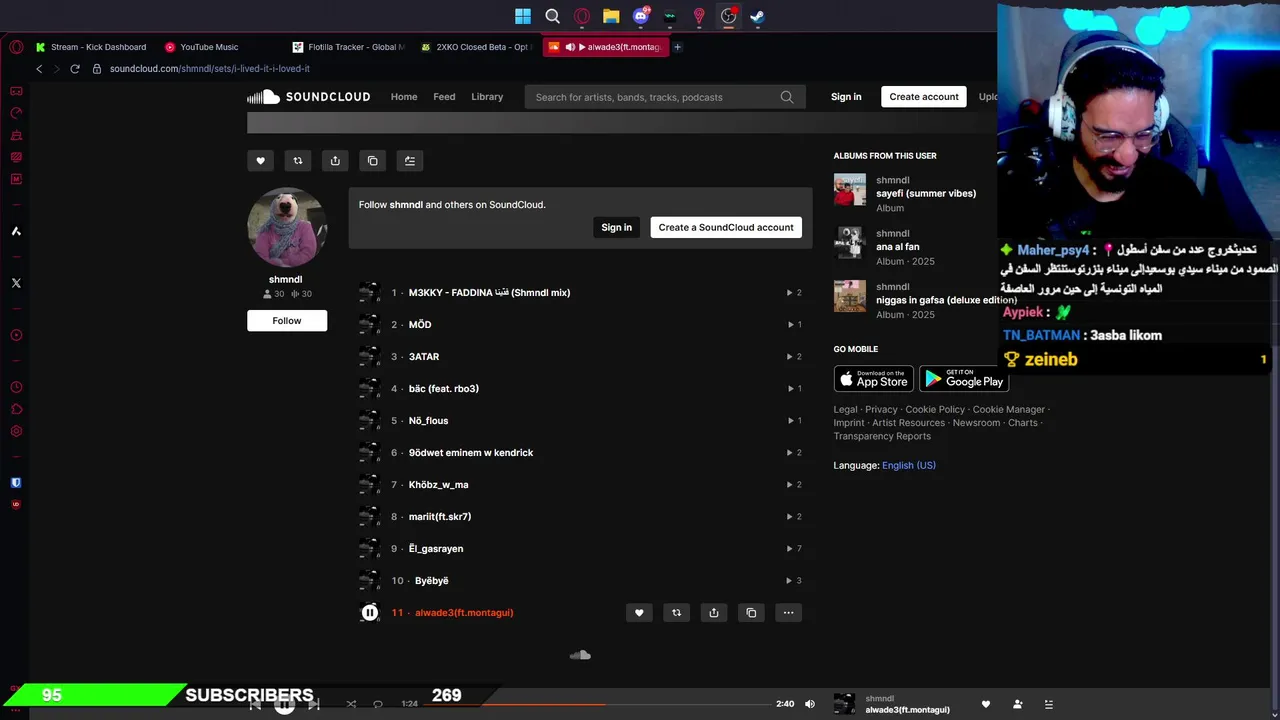The height and width of the screenshot is (720, 1280).
Task: Play track 3ATAR
Action: (x=424, y=356)
